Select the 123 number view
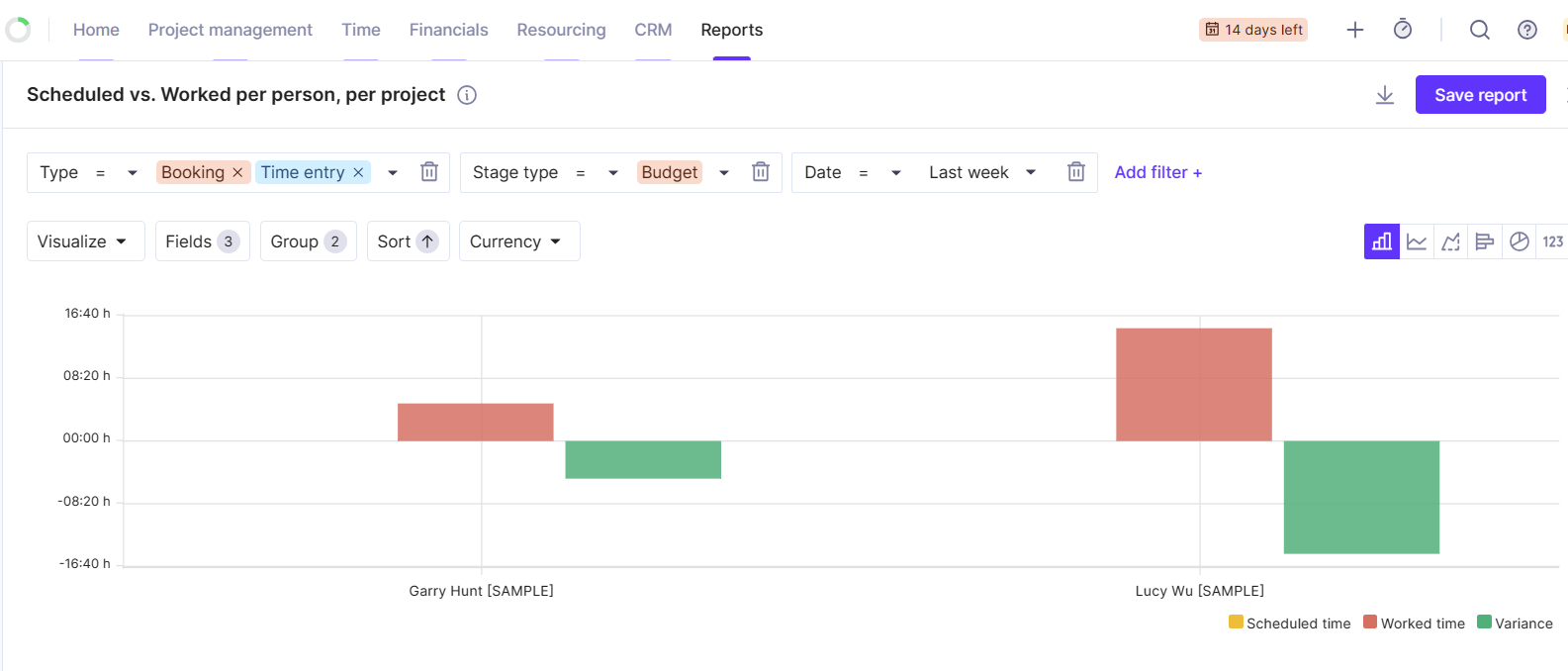 [x=1552, y=241]
